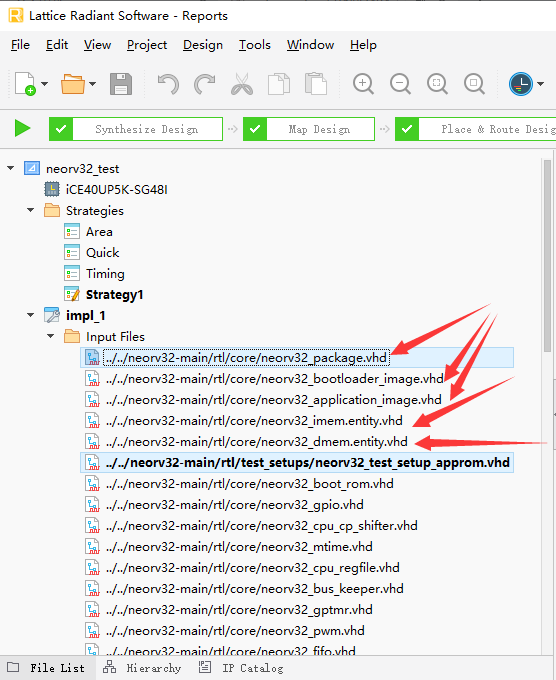Click the Place & Route Design button

475,129
